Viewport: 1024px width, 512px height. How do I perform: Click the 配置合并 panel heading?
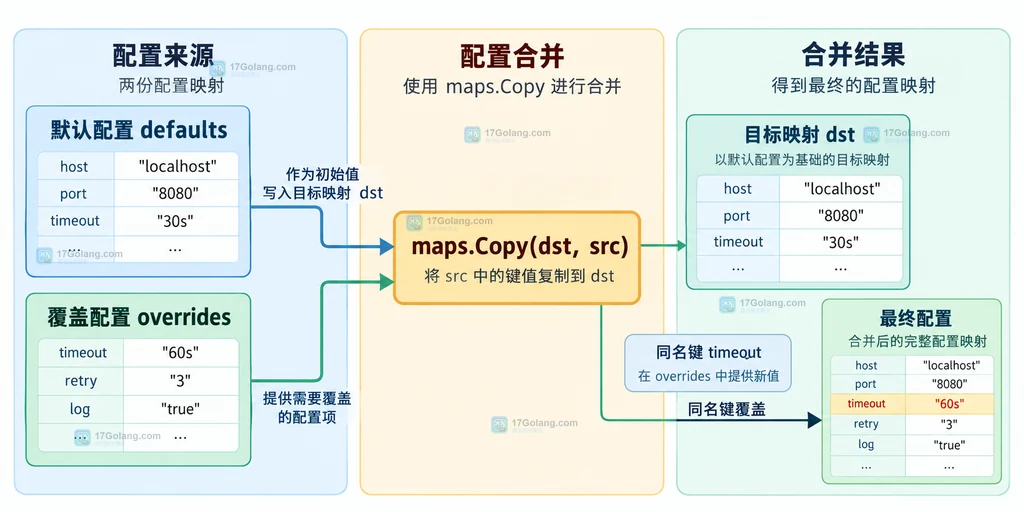pyautogui.click(x=513, y=56)
